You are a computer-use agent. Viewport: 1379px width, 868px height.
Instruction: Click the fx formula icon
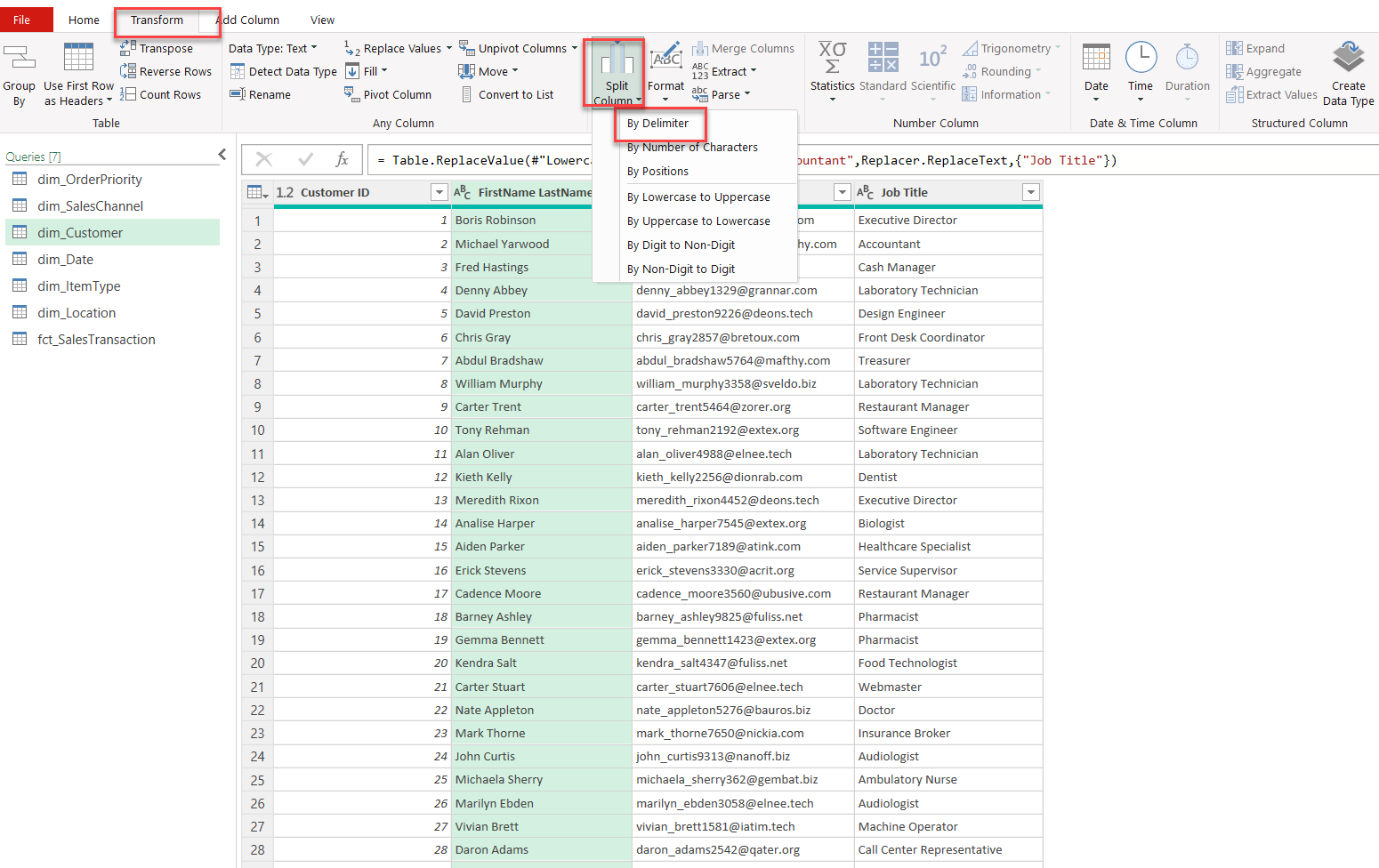click(x=342, y=159)
